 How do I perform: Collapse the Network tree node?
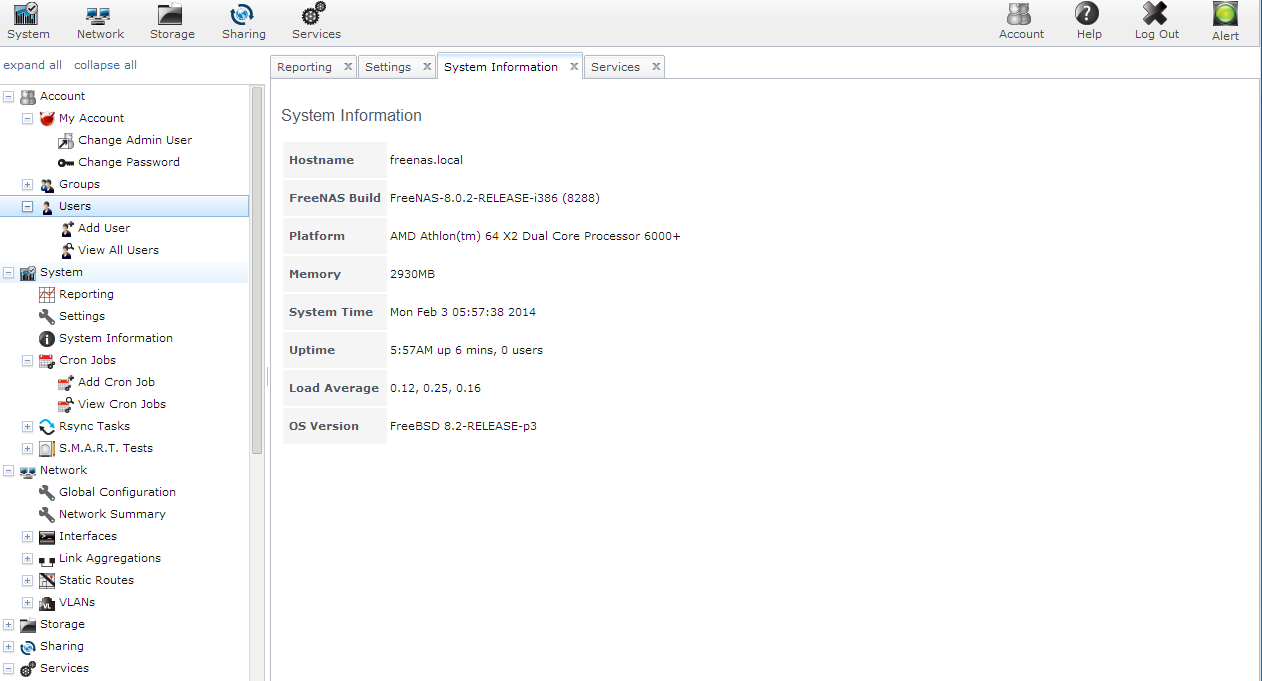(x=9, y=470)
